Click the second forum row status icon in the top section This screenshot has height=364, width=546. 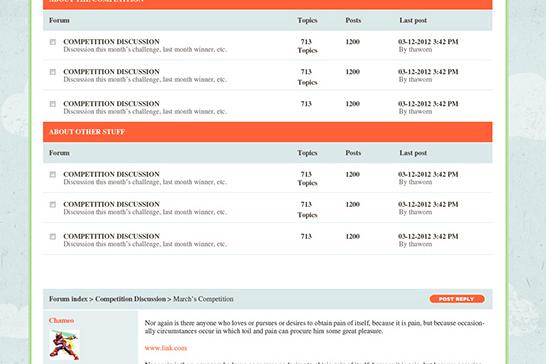pos(53,72)
